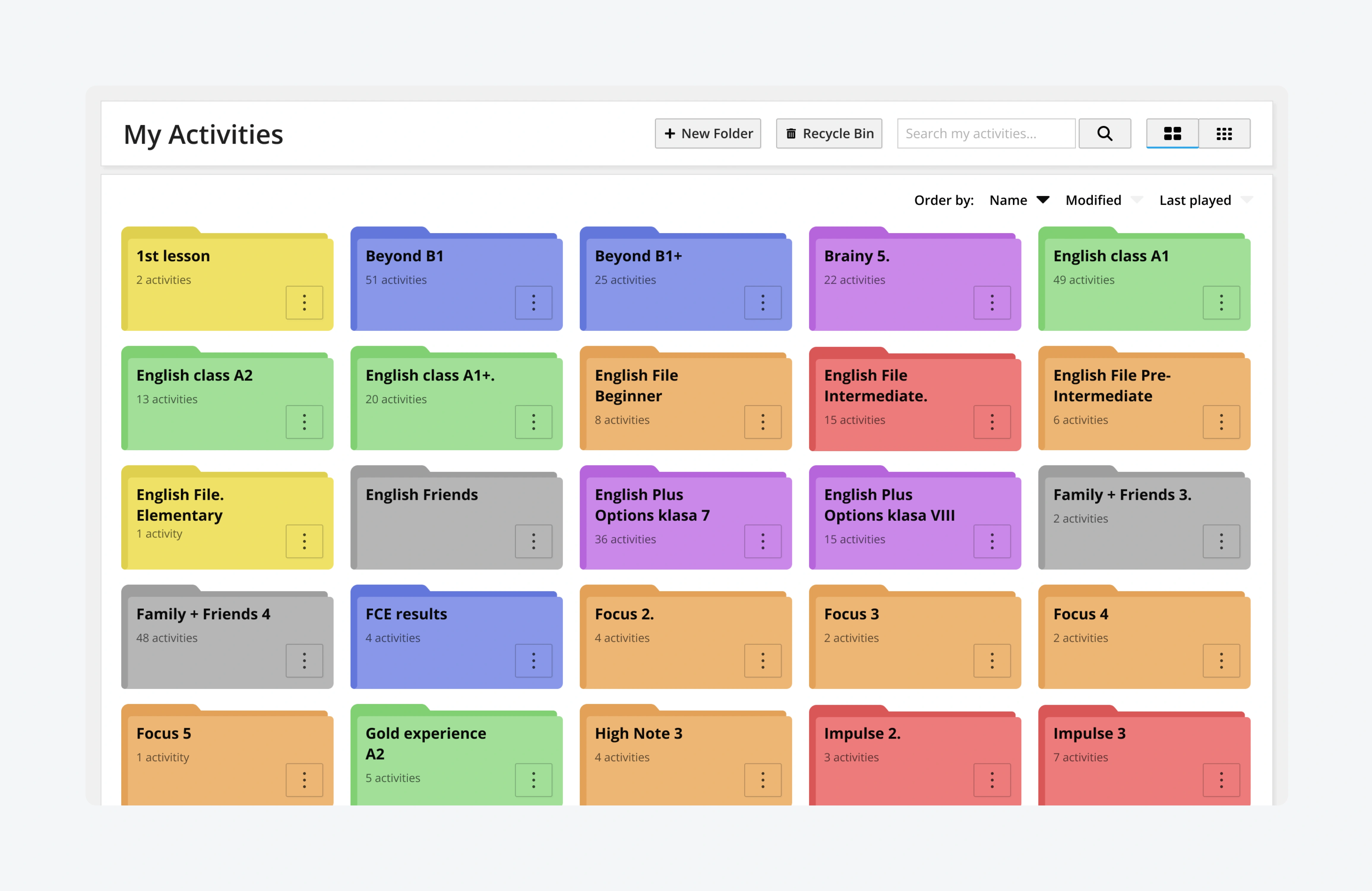Open the FCE results folder
This screenshot has height=891, width=1372.
pyautogui.click(x=456, y=637)
